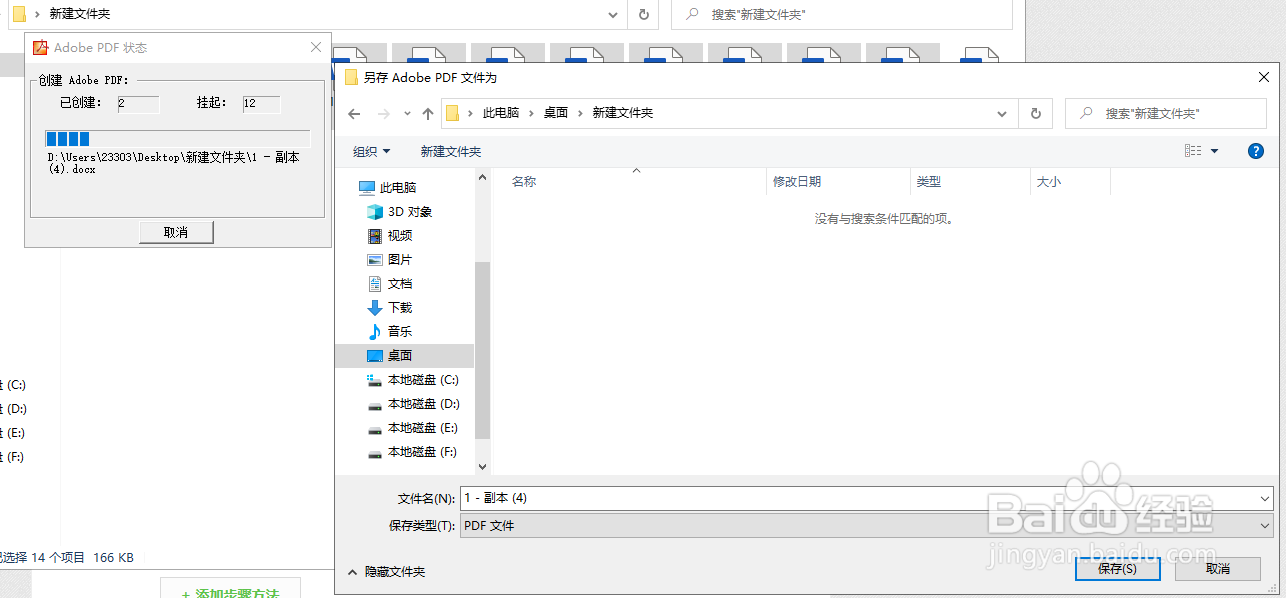Select 图片 folder in navigation tree
Viewport: 1286px width, 598px height.
coord(390,260)
